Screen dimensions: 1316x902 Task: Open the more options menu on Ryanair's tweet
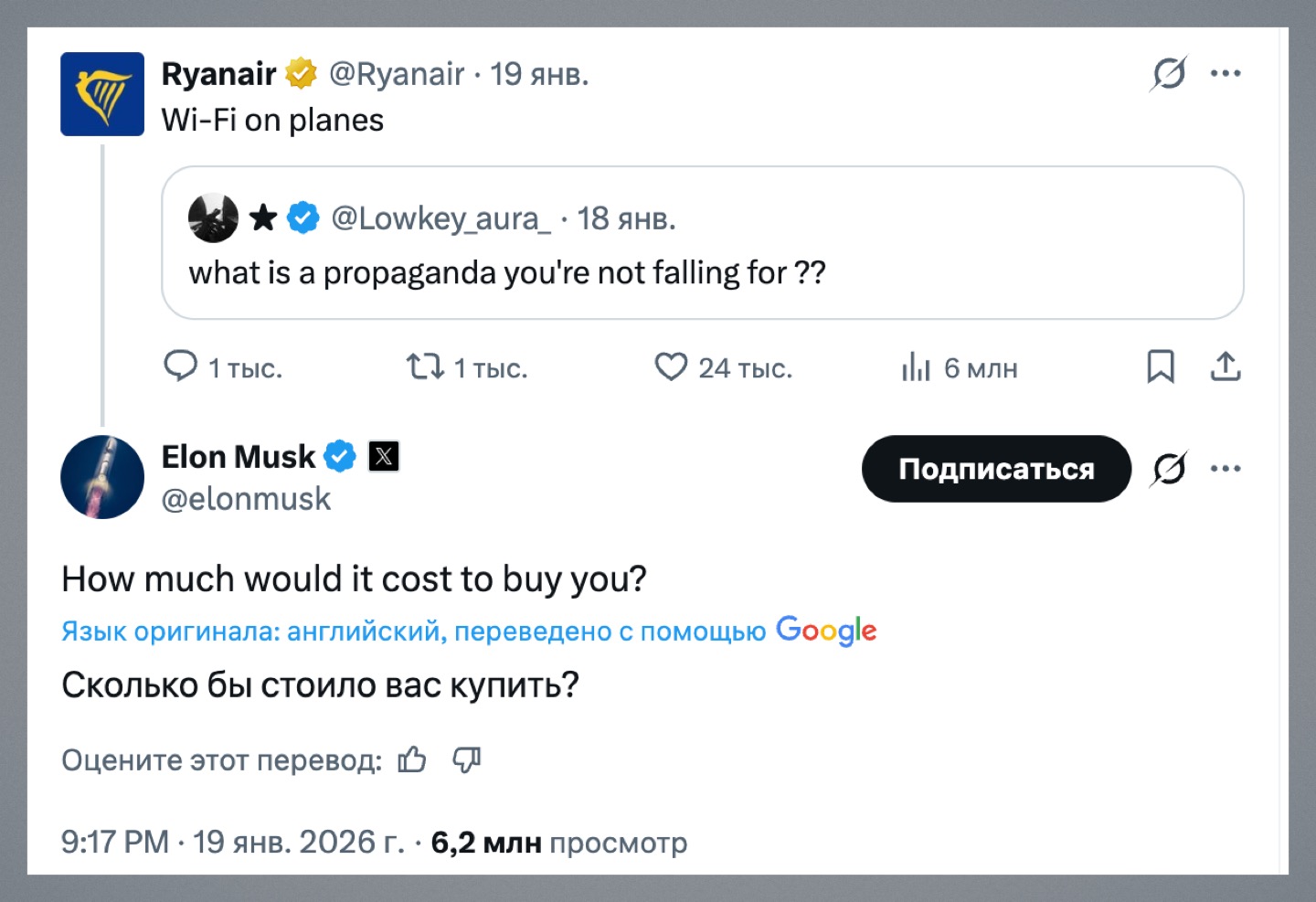tap(1226, 73)
